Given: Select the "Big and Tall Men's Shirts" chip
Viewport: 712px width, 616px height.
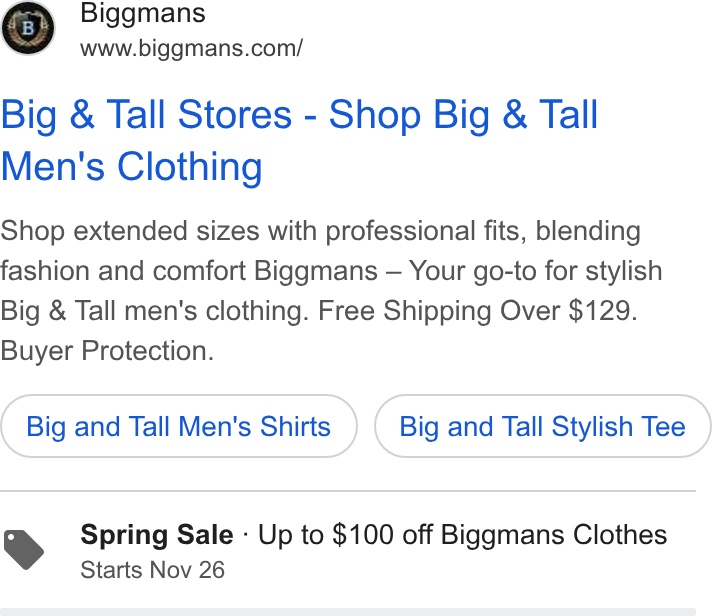Looking at the screenshot, I should coord(179,426).
